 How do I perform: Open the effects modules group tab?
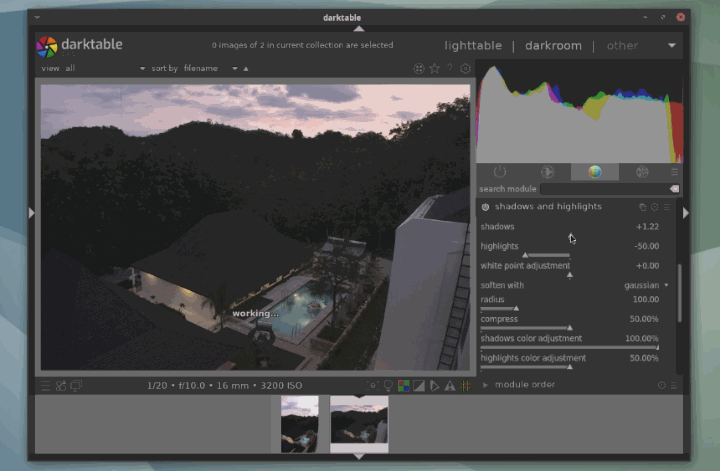pyautogui.click(x=642, y=172)
